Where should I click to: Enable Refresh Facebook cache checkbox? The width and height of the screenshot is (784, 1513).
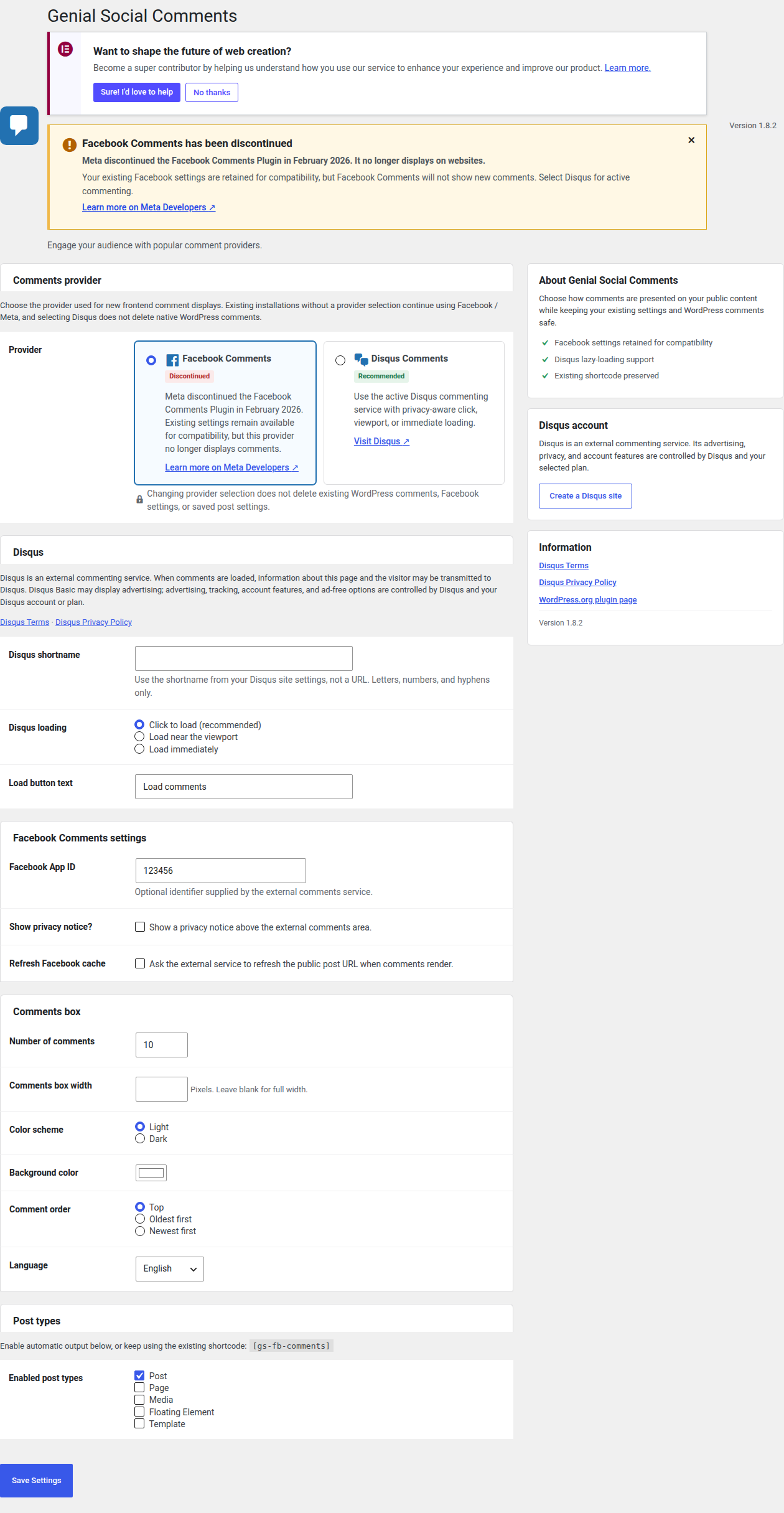[140, 964]
